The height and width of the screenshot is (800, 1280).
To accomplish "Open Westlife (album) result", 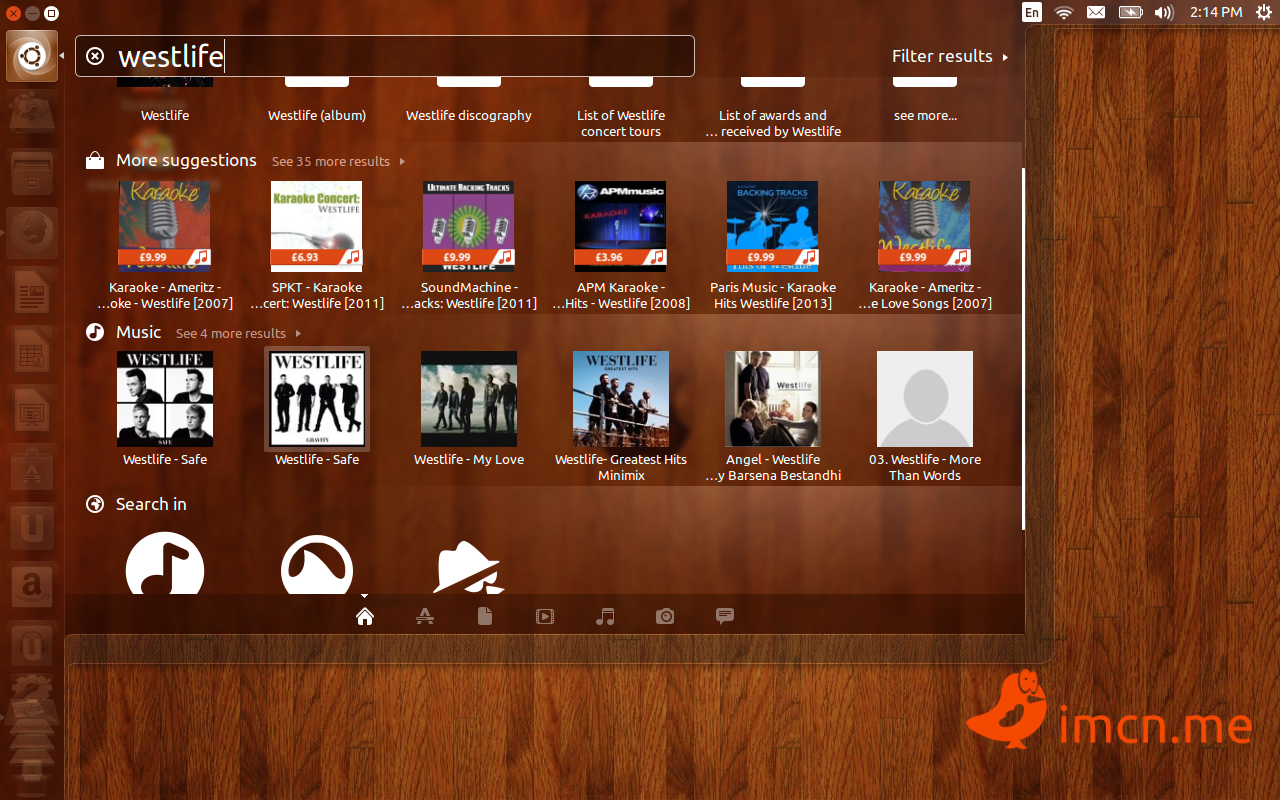I will (317, 115).
